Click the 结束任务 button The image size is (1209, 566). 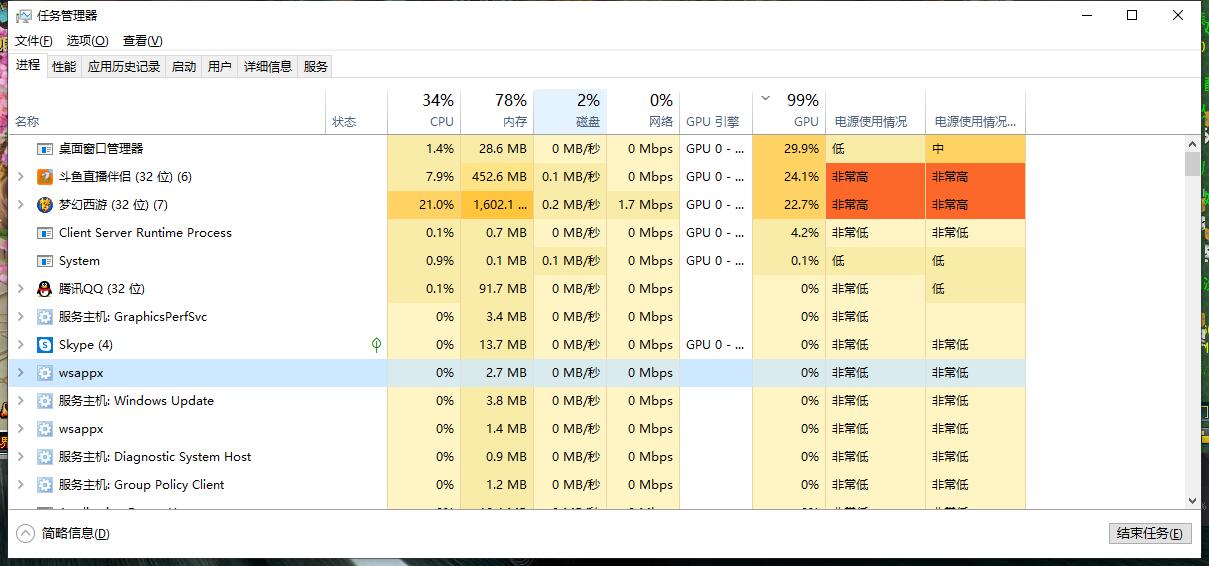click(x=1150, y=533)
